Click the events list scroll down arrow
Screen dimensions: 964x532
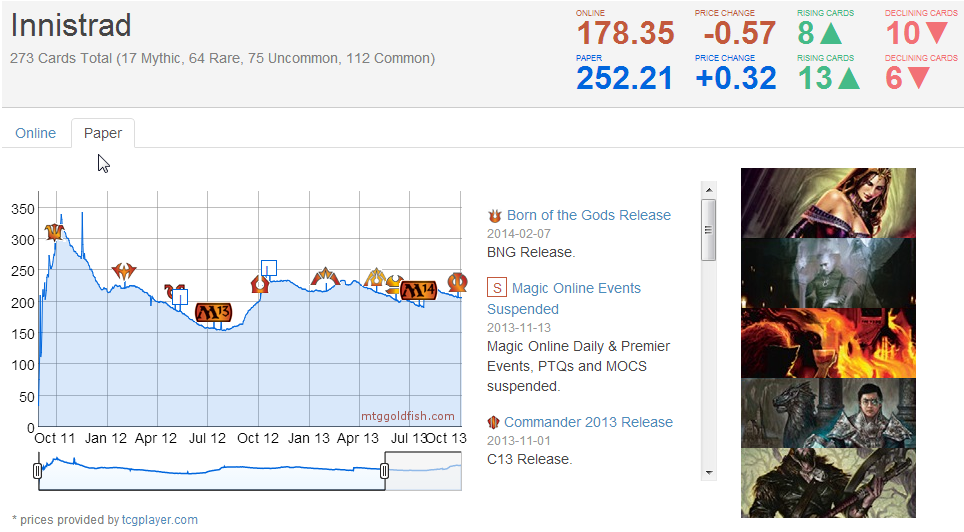click(x=709, y=472)
